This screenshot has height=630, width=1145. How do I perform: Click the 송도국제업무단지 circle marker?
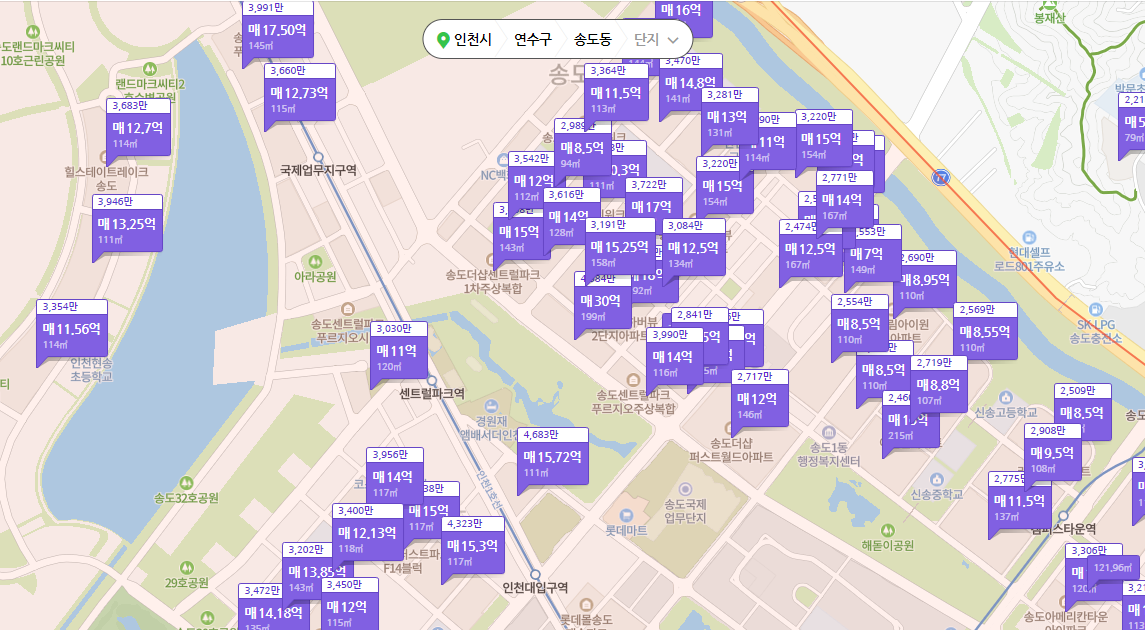click(685, 488)
